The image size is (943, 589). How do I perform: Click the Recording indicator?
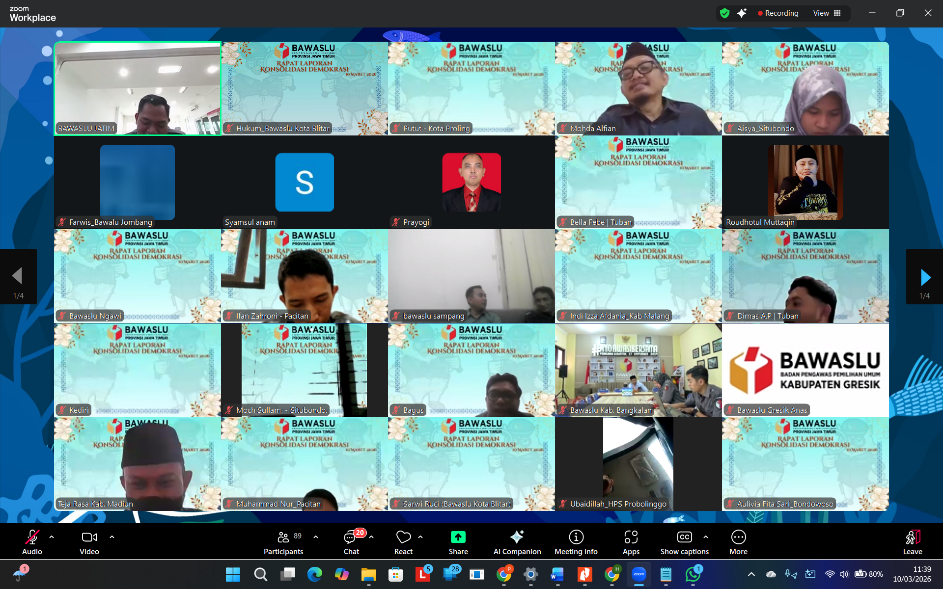click(778, 13)
